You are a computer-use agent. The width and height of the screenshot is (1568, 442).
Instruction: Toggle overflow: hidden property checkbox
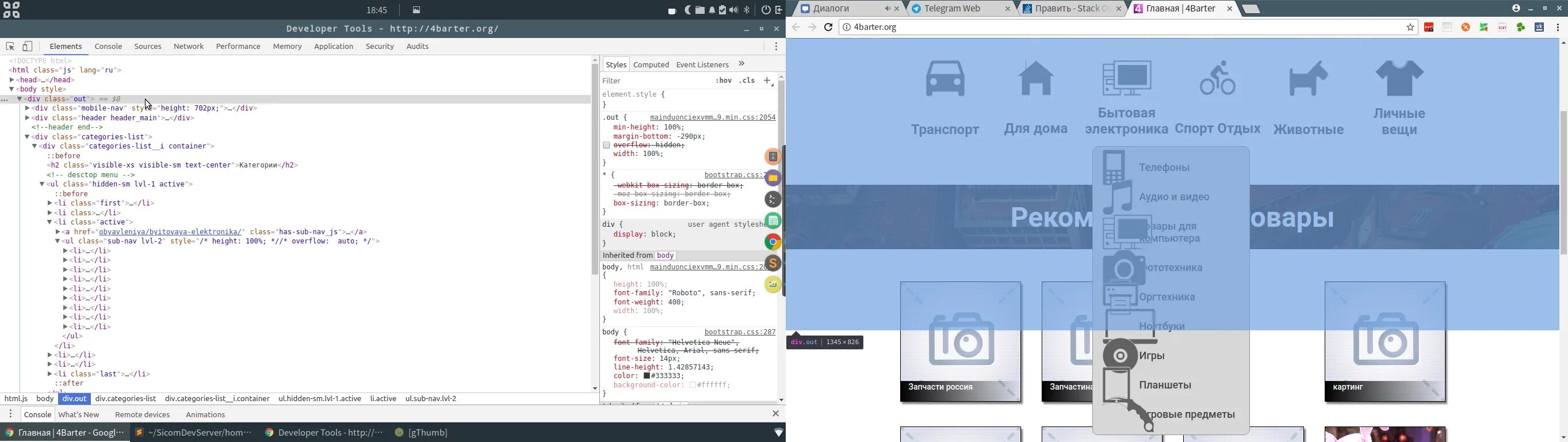[606, 146]
